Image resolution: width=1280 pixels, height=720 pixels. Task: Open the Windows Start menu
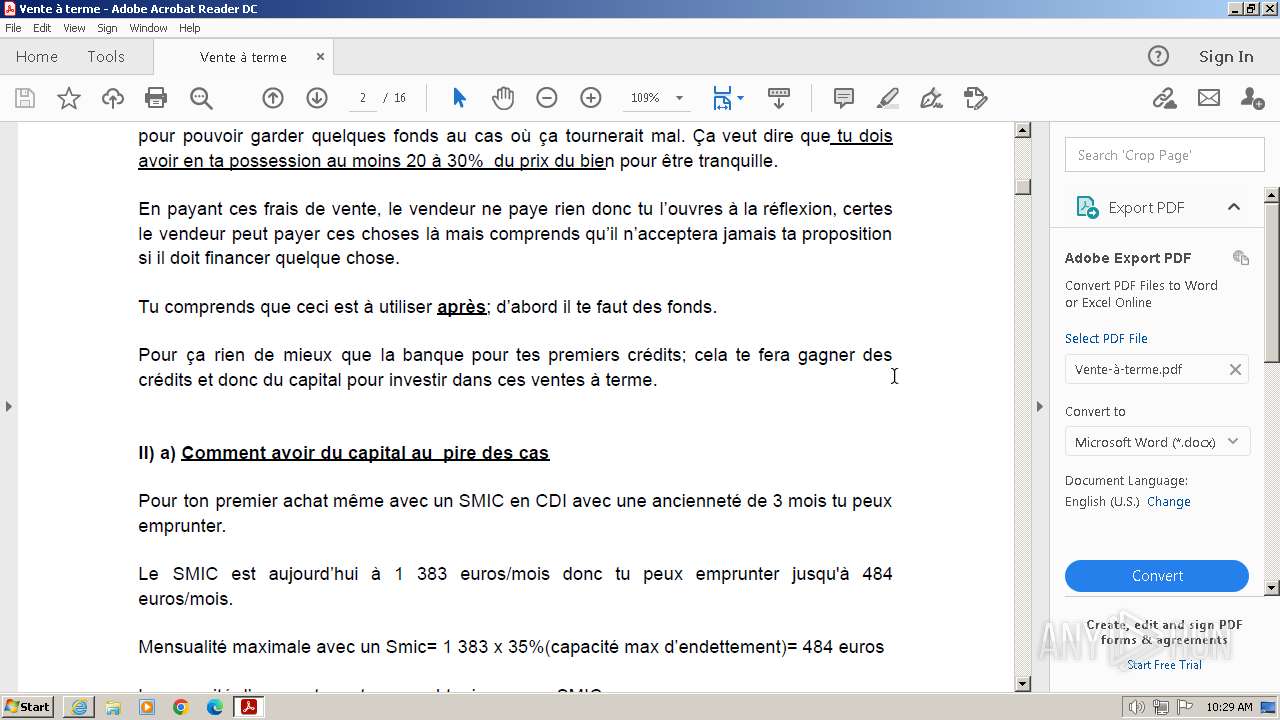pos(28,707)
